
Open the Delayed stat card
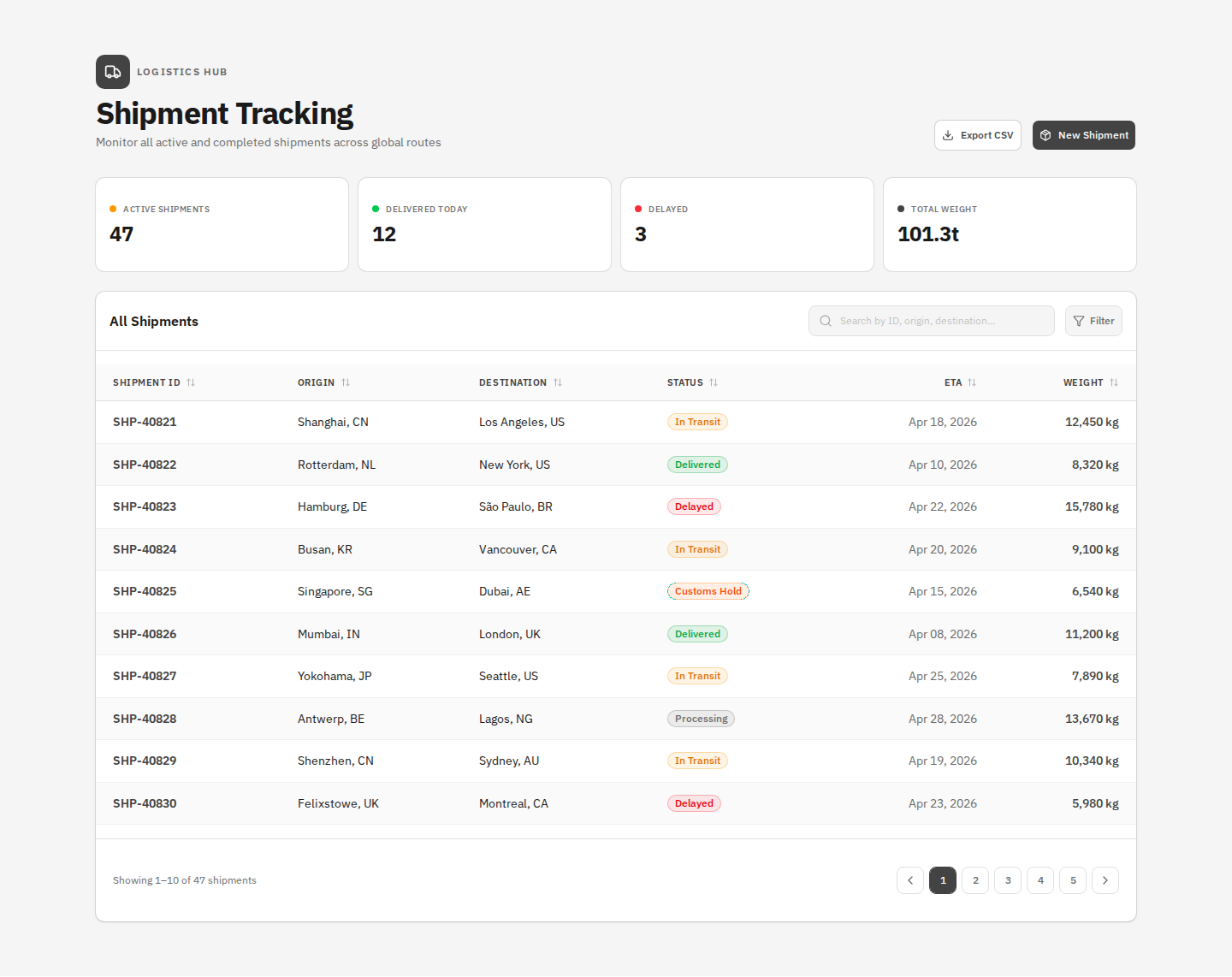tap(748, 225)
